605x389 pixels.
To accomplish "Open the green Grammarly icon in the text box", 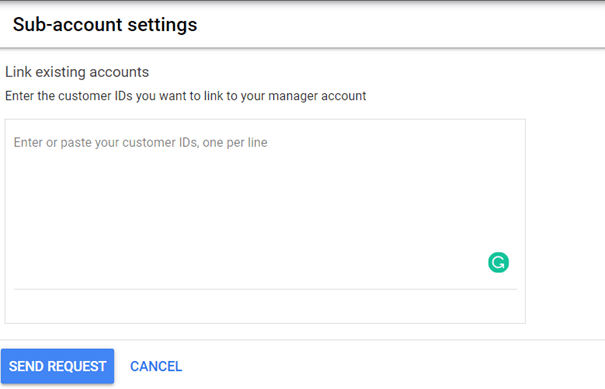I will [x=498, y=262].
